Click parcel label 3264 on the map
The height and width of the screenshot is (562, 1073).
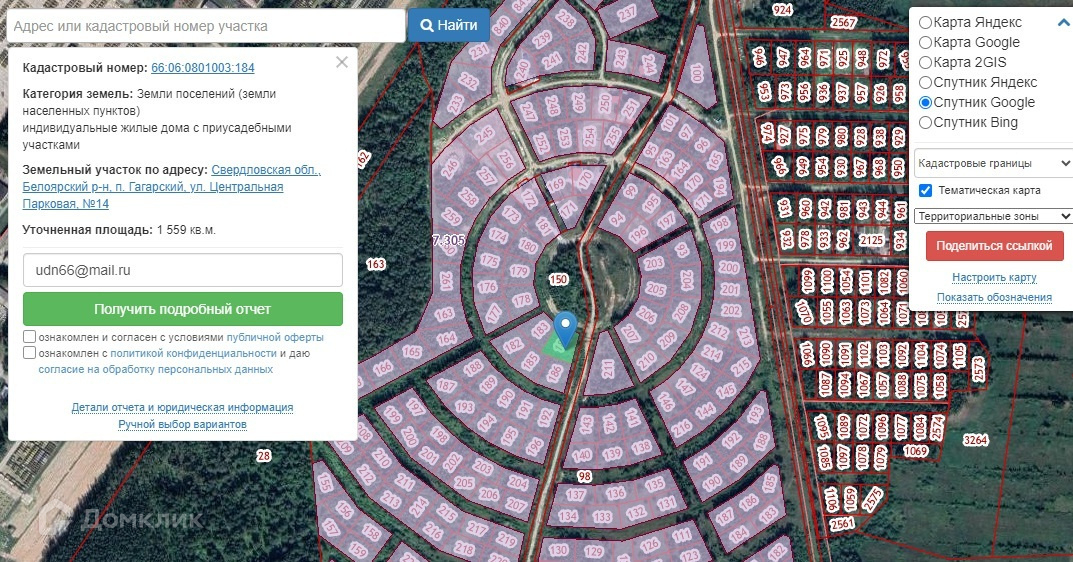[975, 440]
